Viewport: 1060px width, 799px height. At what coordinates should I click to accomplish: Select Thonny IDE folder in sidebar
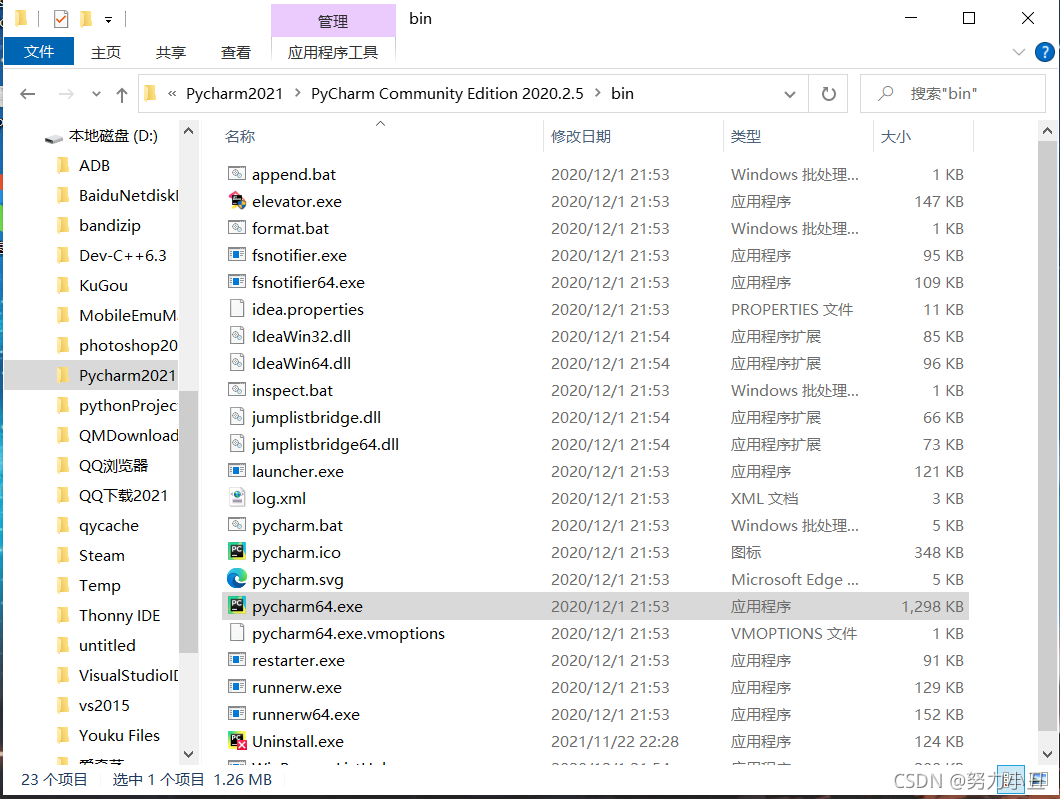(120, 615)
